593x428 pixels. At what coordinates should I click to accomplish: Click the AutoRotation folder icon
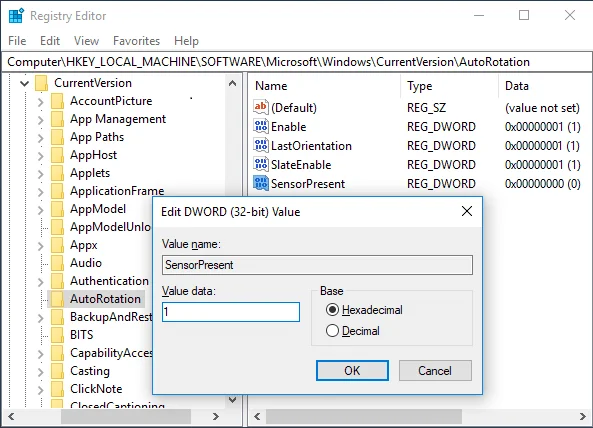[x=57, y=299]
